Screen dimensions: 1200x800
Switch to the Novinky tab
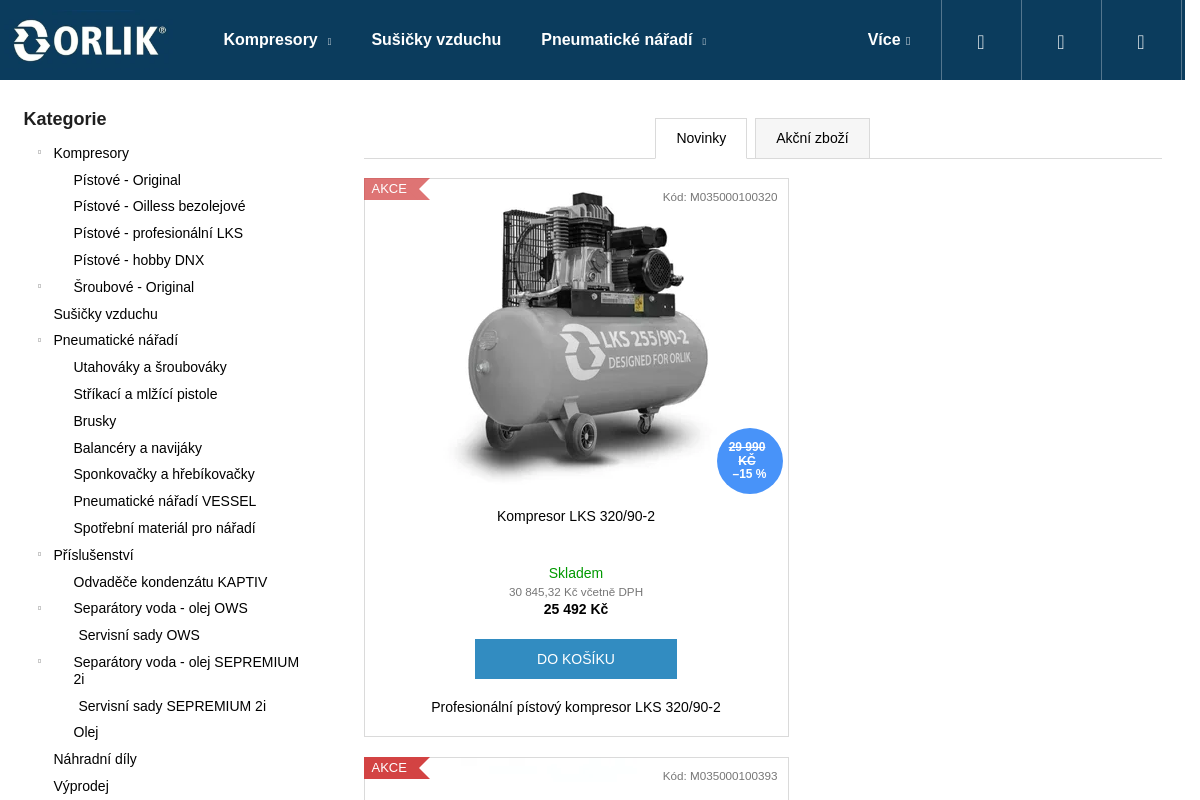(701, 138)
